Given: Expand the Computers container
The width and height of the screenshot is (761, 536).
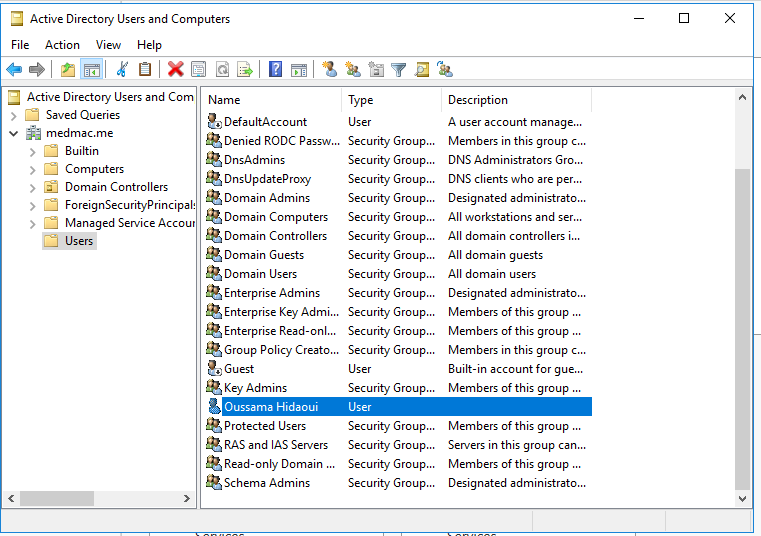Looking at the screenshot, I should coord(33,170).
